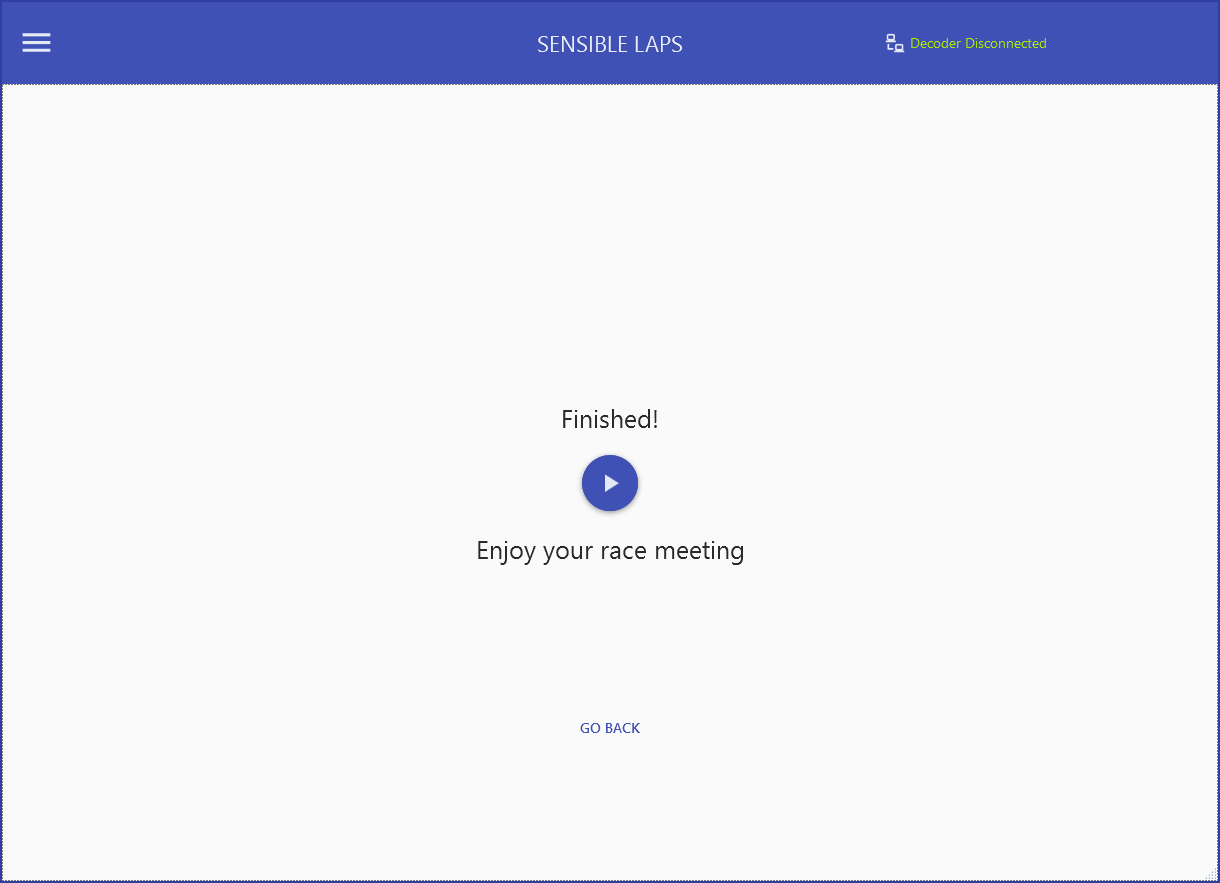Click the blue circular button below Finished!
The height and width of the screenshot is (883, 1220).
tap(610, 484)
